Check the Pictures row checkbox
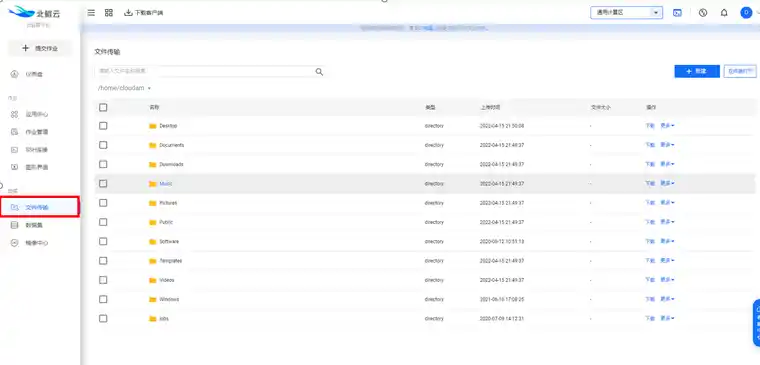 [103, 203]
